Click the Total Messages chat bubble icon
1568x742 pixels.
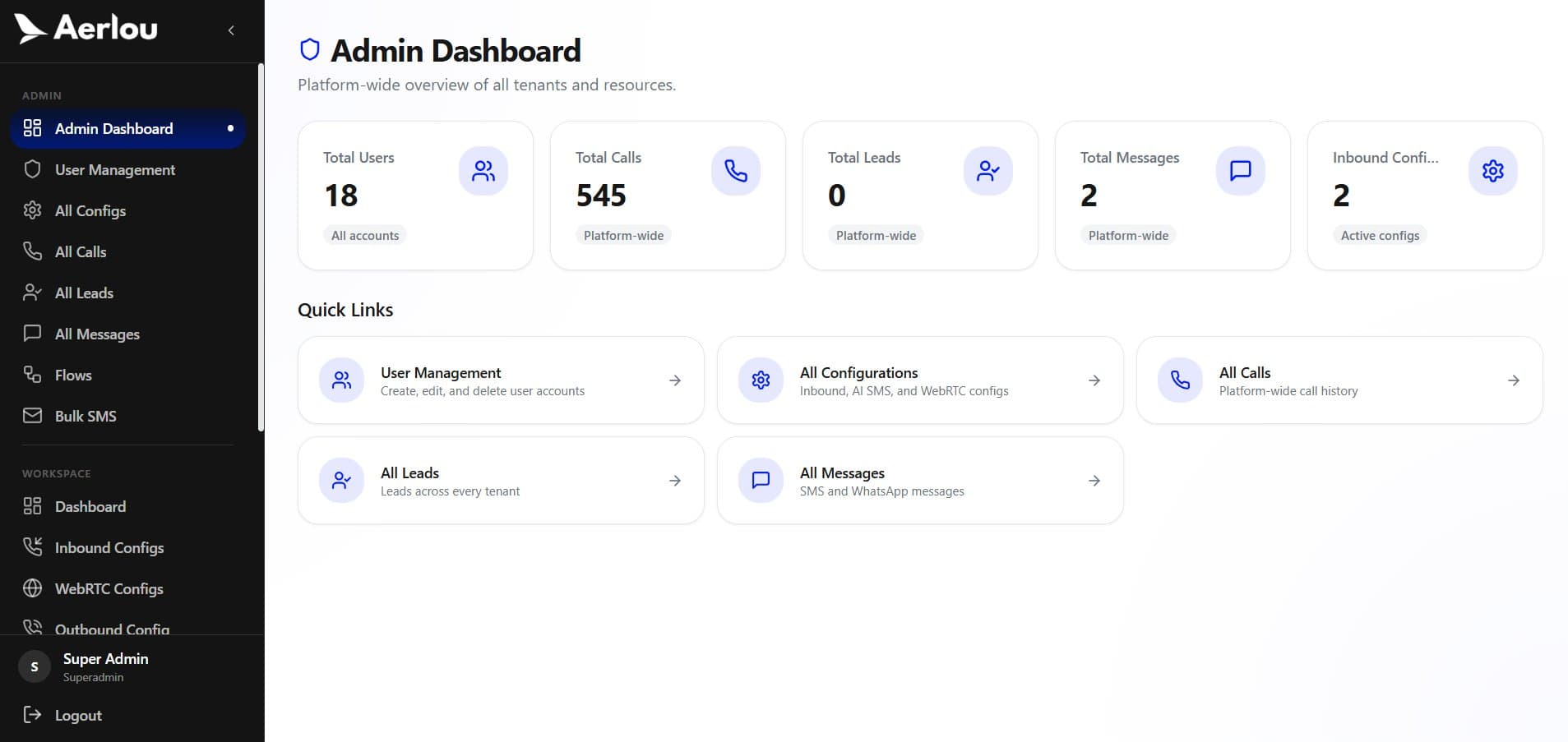pos(1241,171)
